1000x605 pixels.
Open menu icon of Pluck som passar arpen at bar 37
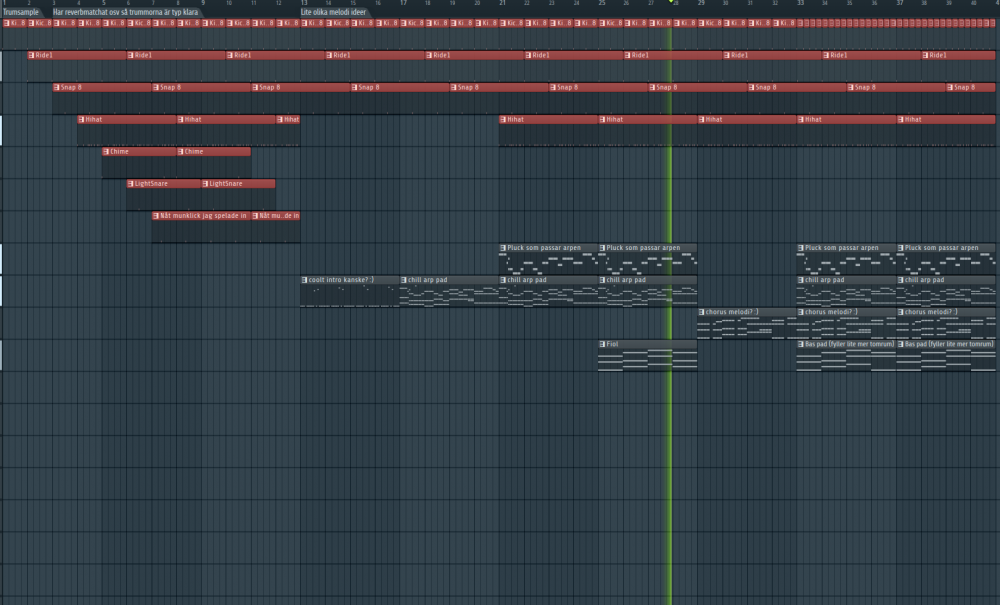click(901, 248)
